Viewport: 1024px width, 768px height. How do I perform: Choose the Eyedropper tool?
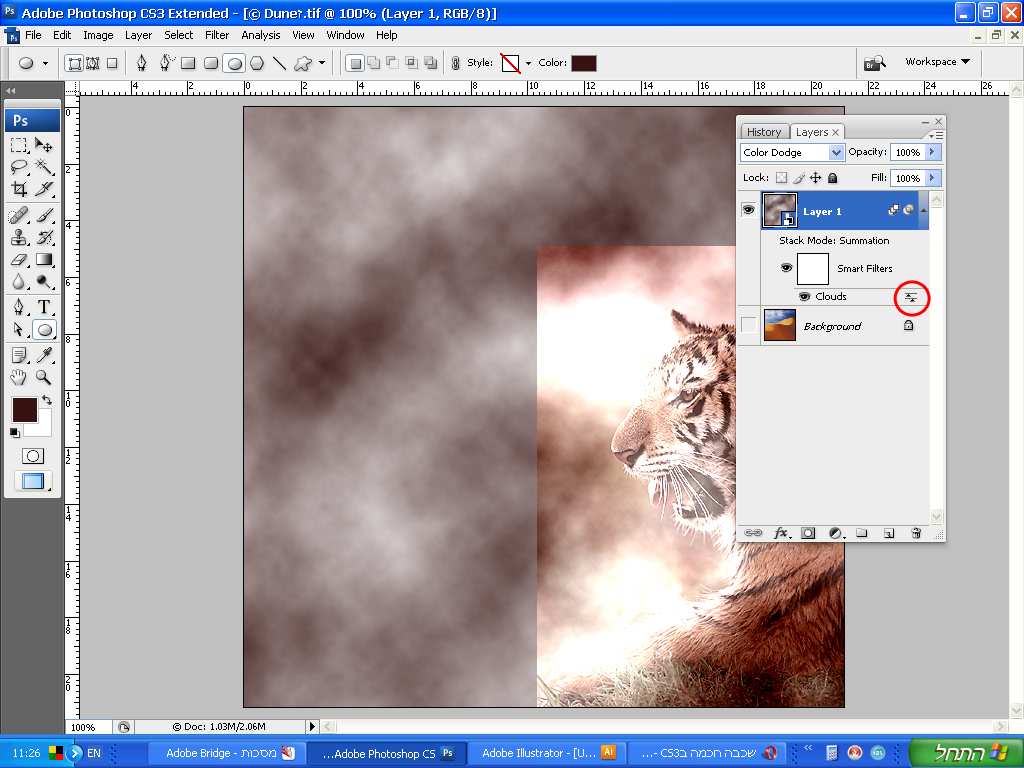(x=44, y=355)
